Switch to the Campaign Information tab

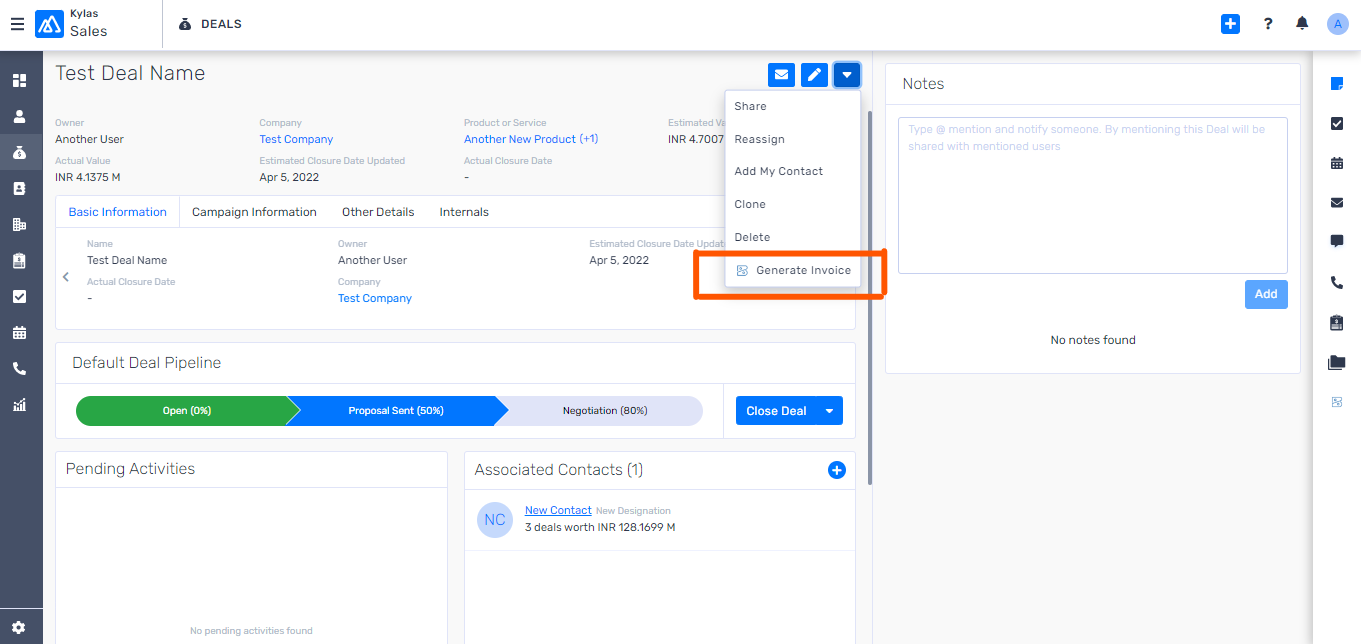tap(254, 212)
